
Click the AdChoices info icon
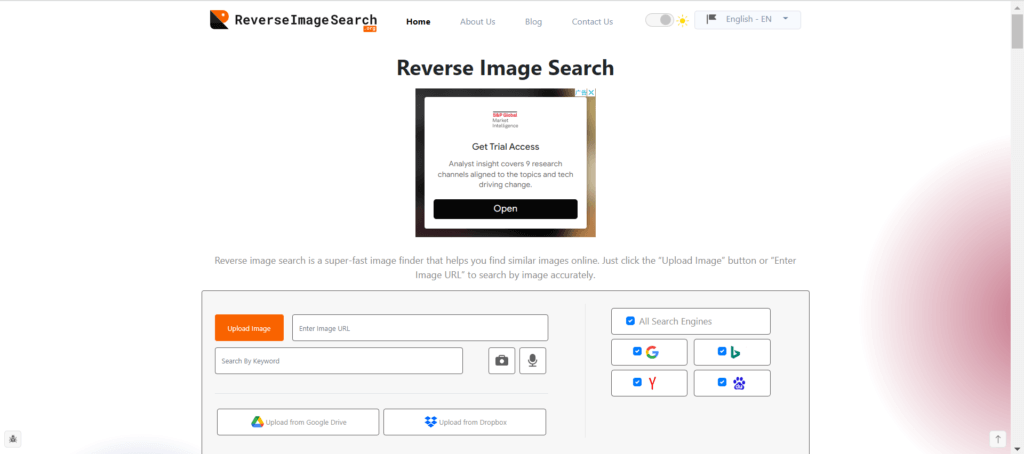click(583, 93)
